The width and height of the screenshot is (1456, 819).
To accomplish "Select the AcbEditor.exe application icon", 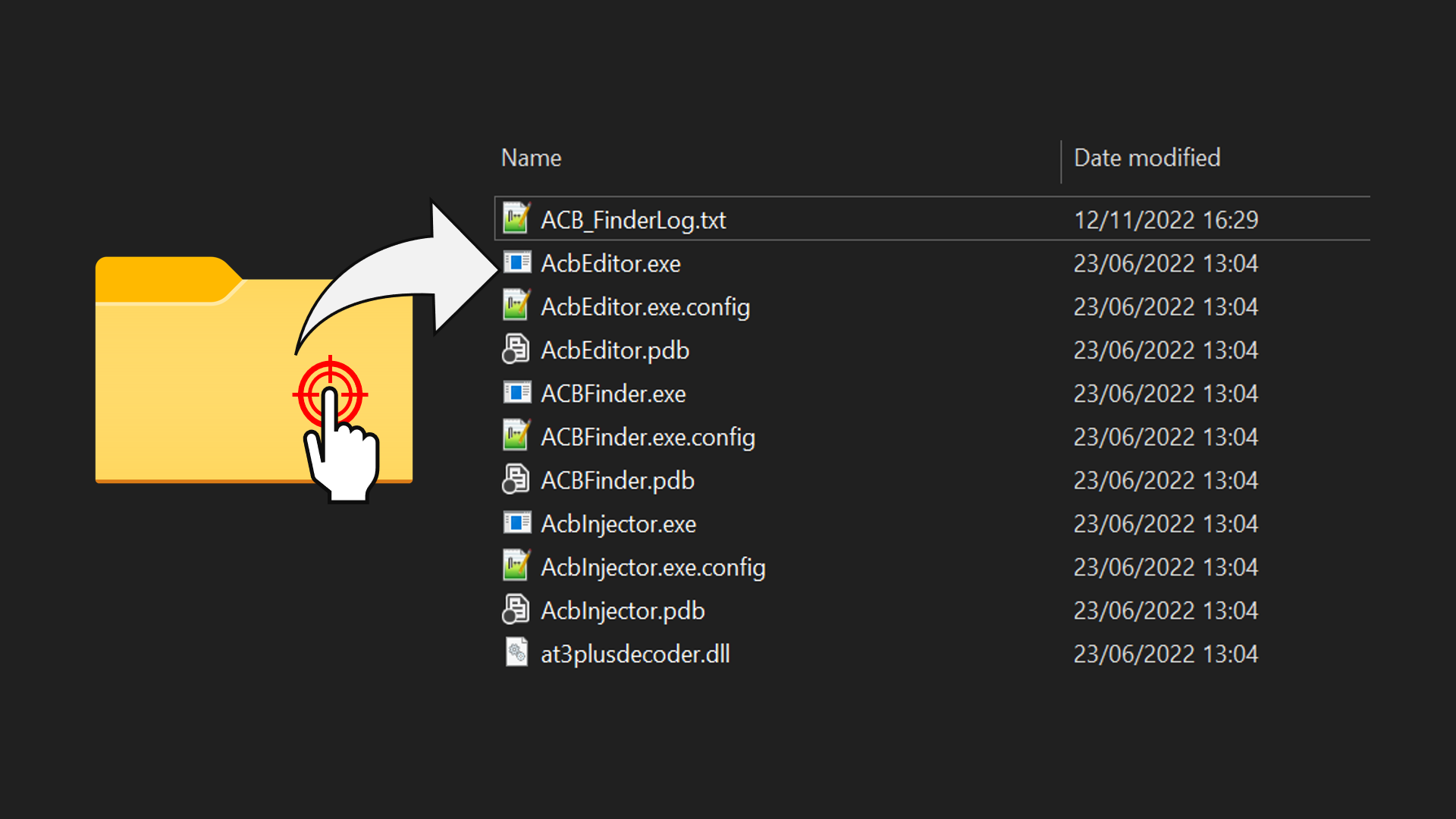I will [516, 262].
